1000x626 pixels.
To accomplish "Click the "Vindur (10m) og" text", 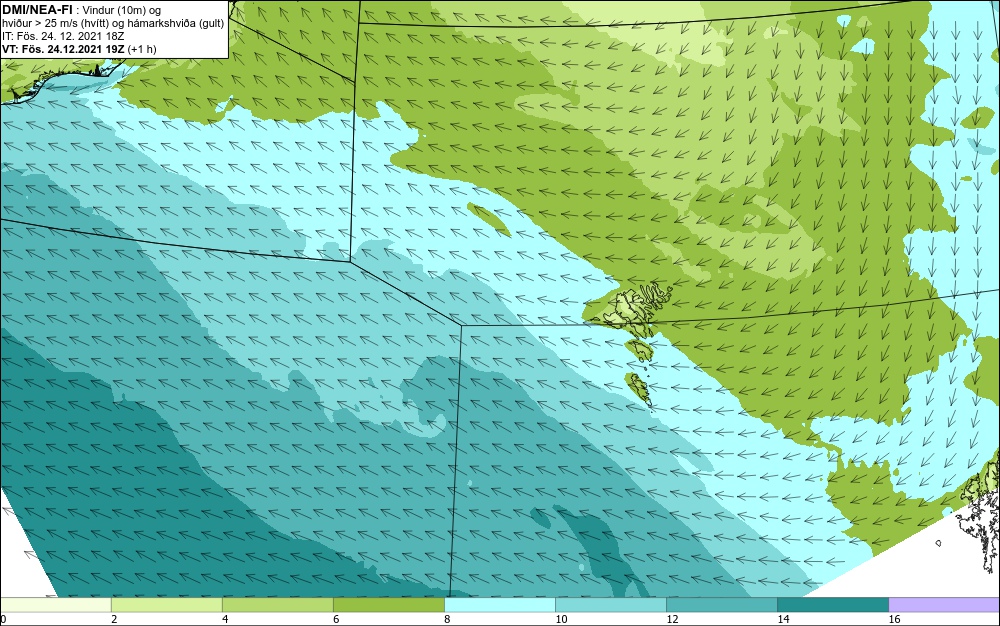I will tap(122, 10).
